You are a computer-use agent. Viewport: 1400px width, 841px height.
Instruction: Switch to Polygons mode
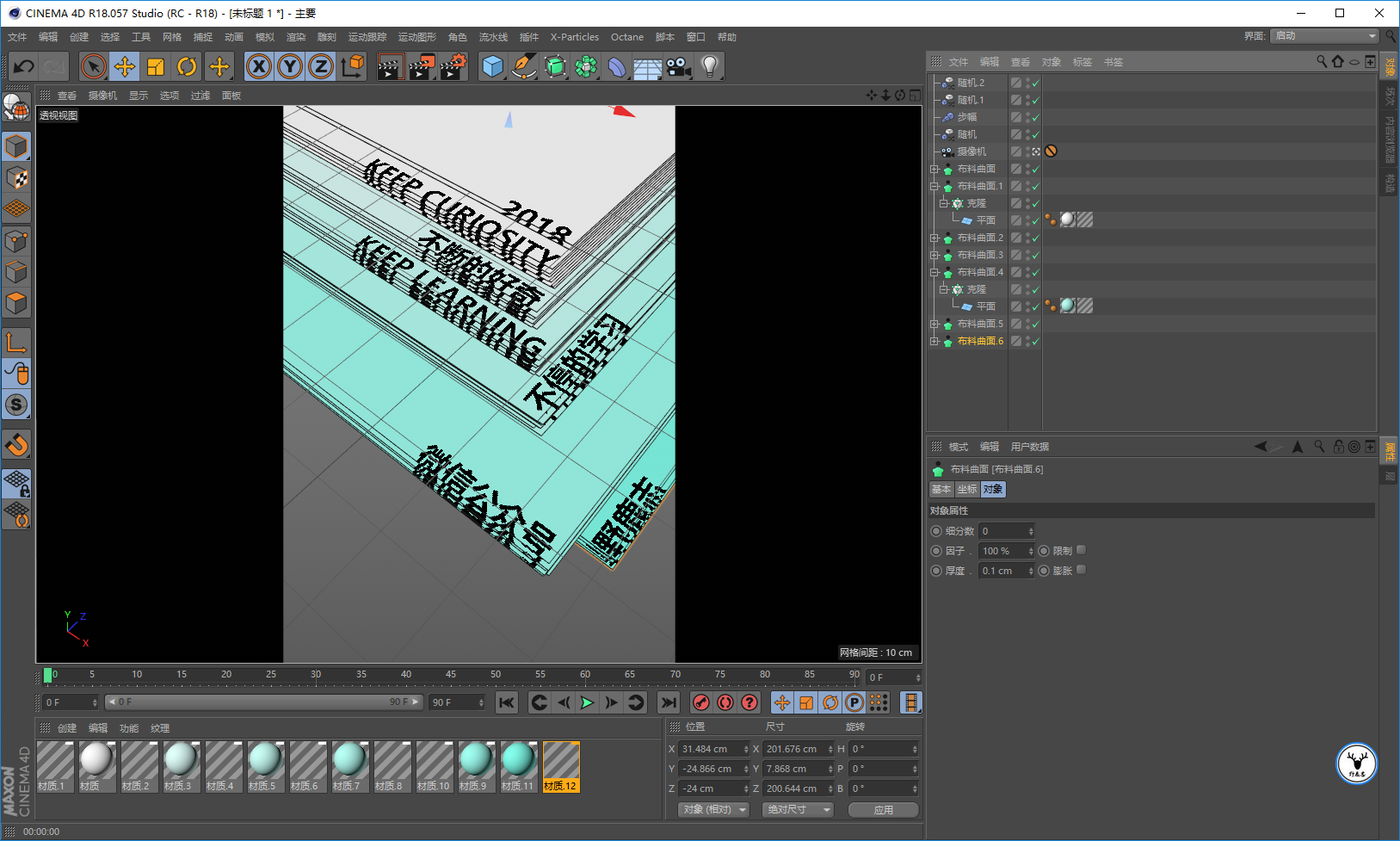click(16, 303)
